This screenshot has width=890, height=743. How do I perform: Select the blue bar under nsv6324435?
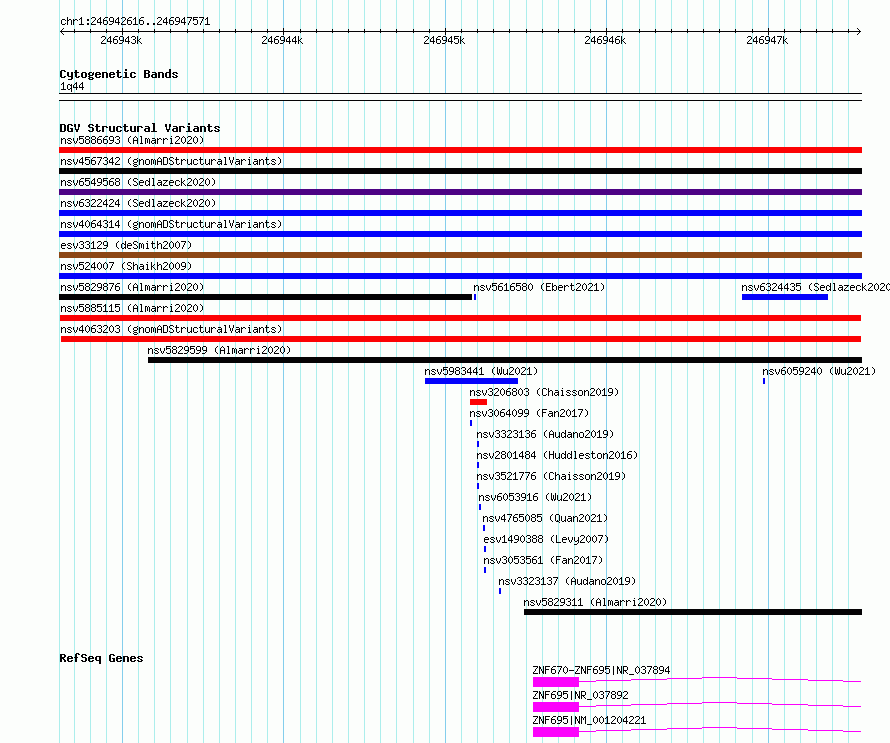[x=784, y=297]
